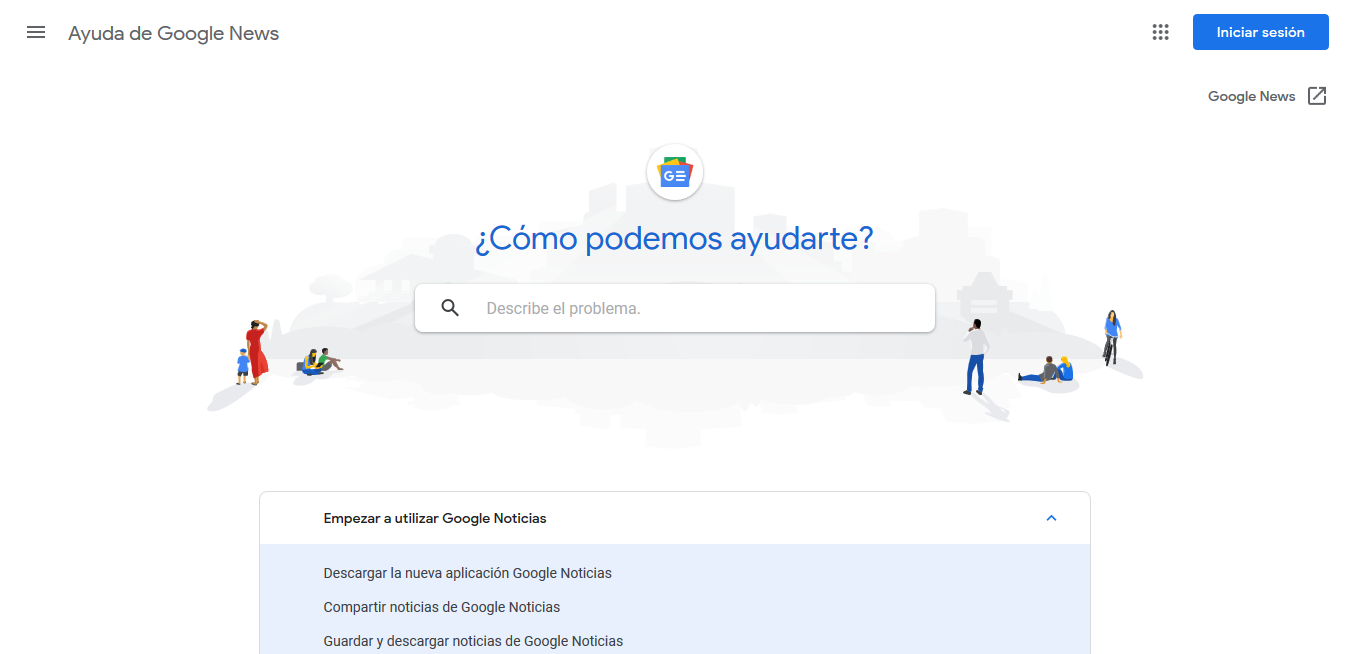The image size is (1349, 654).
Task: Click the ¿Cómo podemos ayudarte? heading
Action: [x=674, y=239]
